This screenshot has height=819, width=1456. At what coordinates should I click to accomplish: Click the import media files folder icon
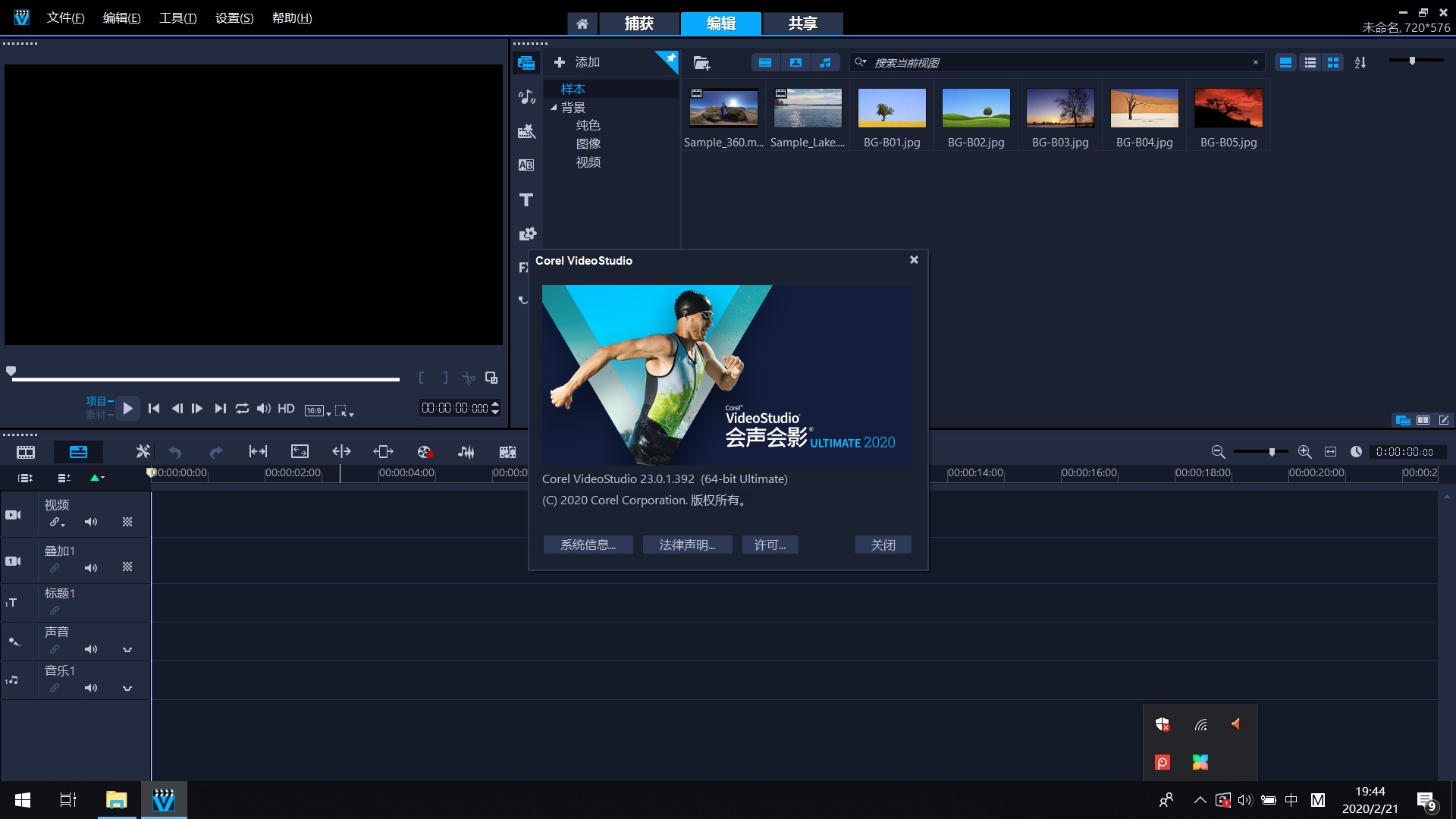(701, 63)
